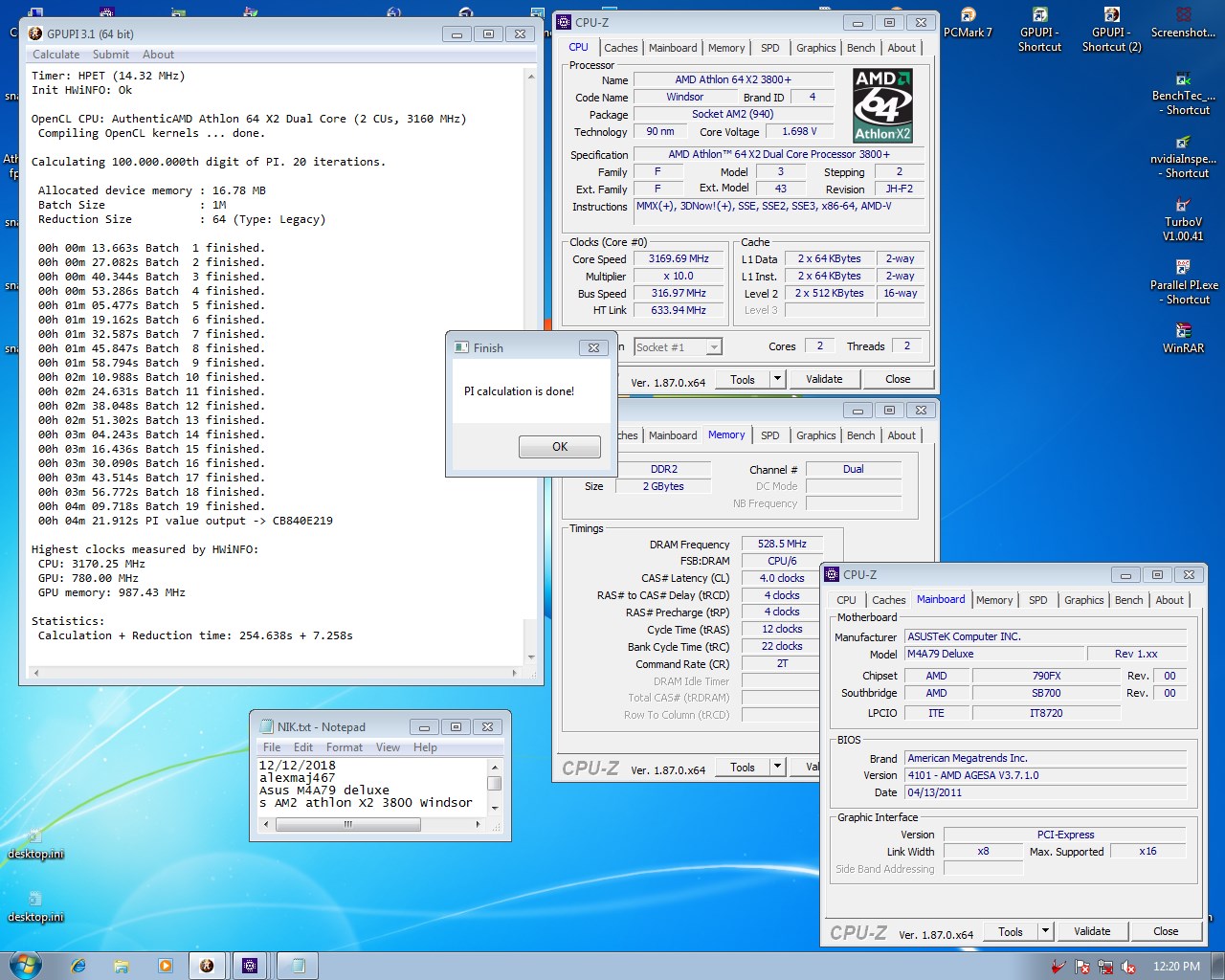Click the Socket AM2 (940) package value
The width and height of the screenshot is (1225, 980).
tap(732, 114)
